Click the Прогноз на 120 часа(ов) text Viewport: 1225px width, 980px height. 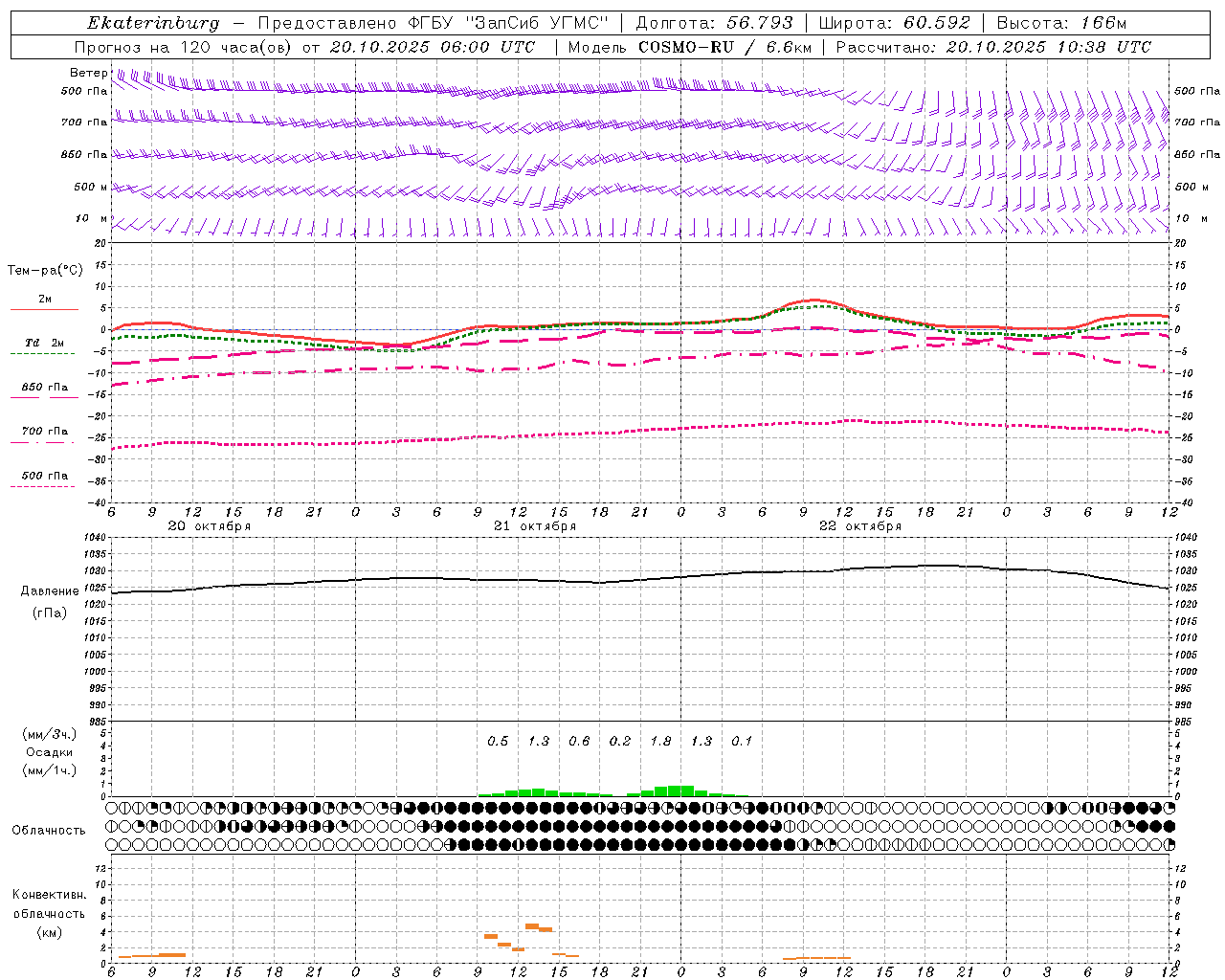click(x=184, y=47)
